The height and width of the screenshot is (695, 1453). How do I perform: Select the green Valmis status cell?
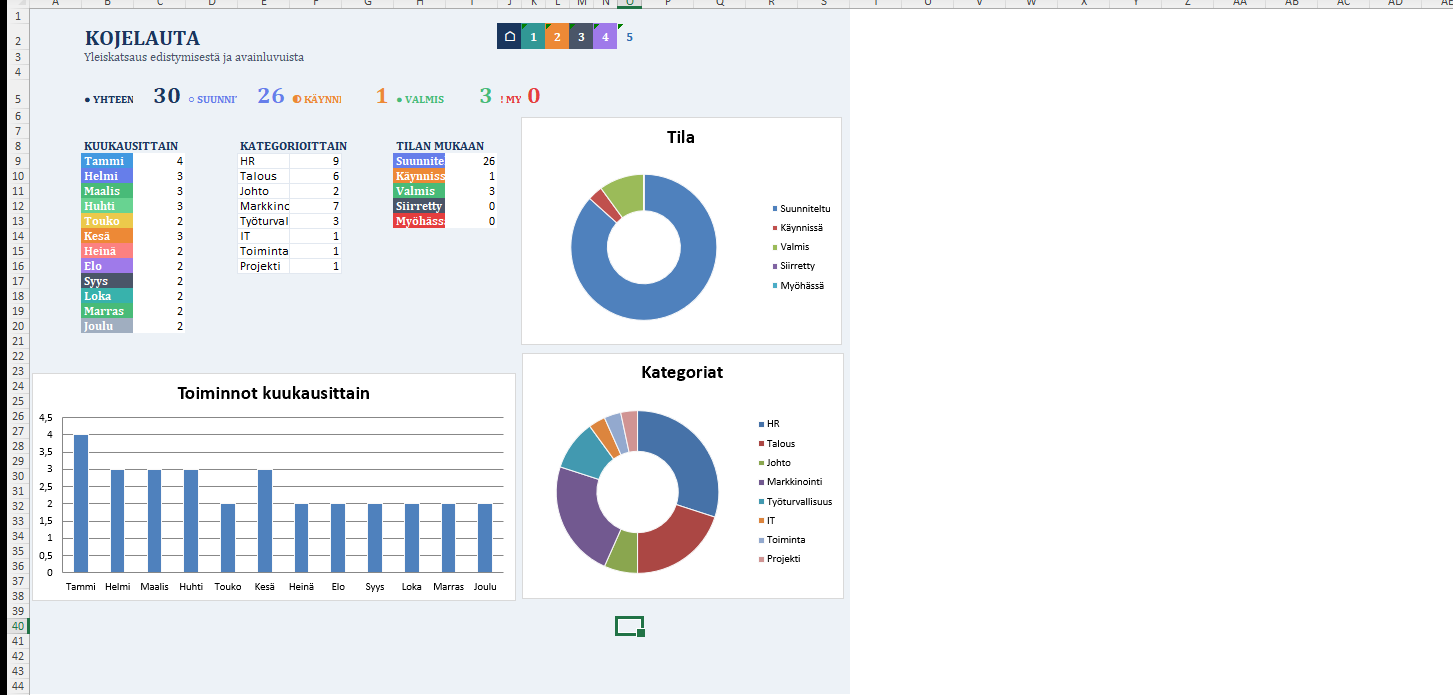[419, 191]
